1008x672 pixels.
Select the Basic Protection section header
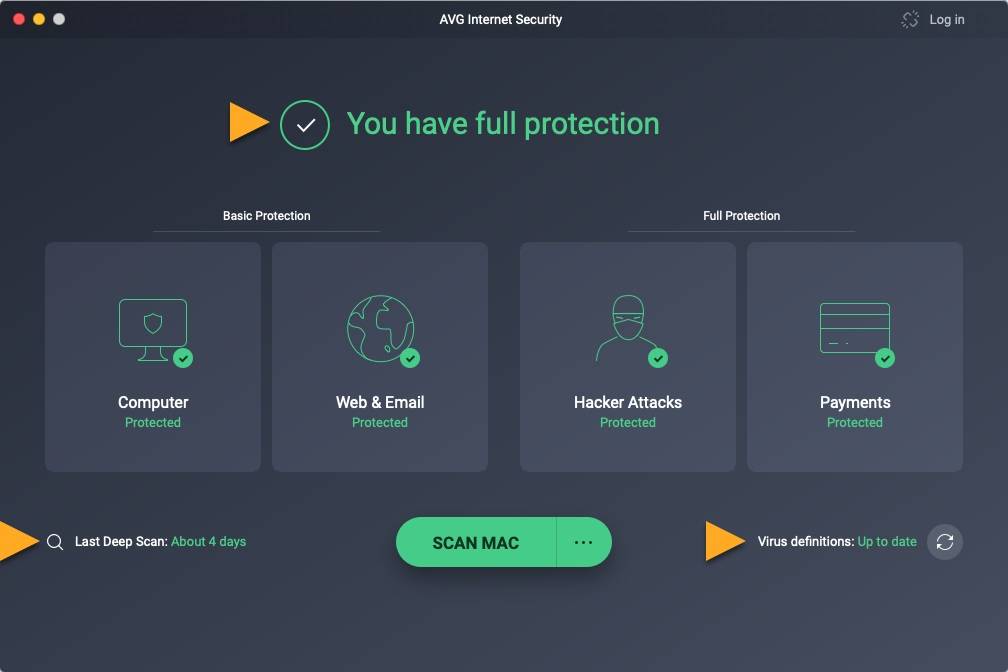(x=266, y=215)
